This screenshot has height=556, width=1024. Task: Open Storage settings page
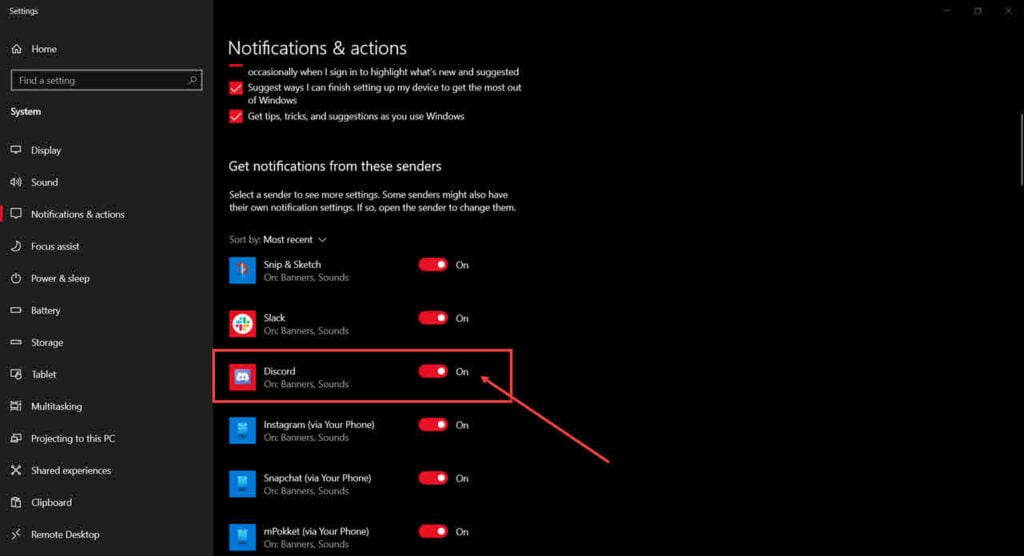pyautogui.click(x=47, y=342)
